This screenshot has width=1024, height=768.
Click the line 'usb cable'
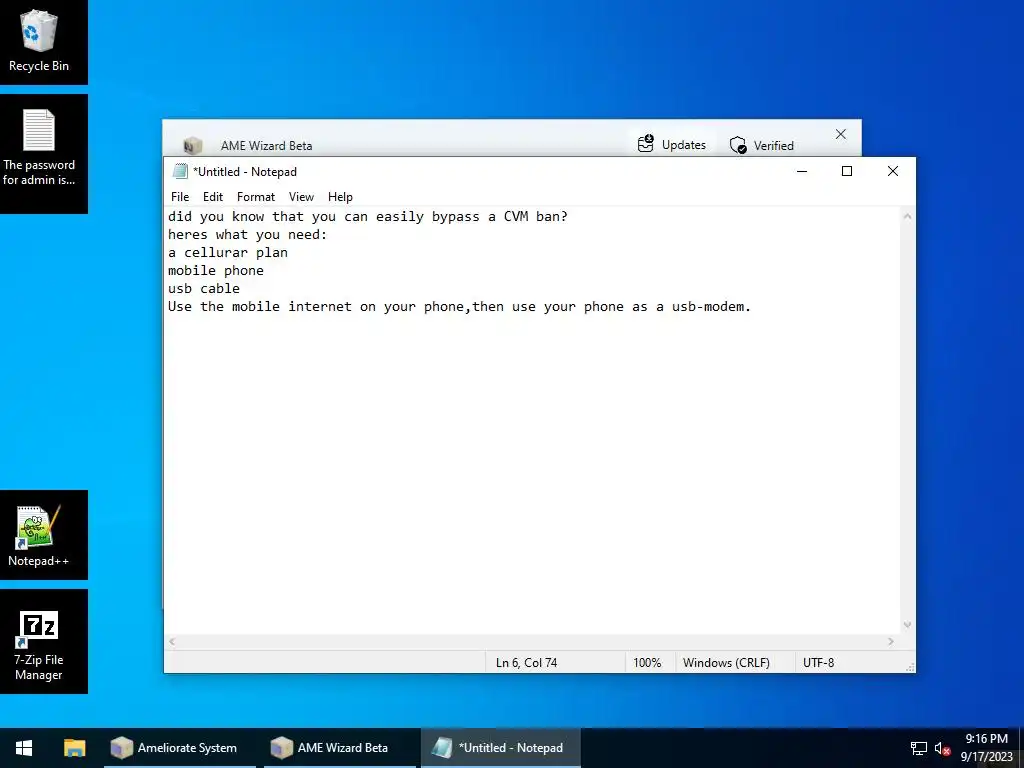tap(204, 289)
